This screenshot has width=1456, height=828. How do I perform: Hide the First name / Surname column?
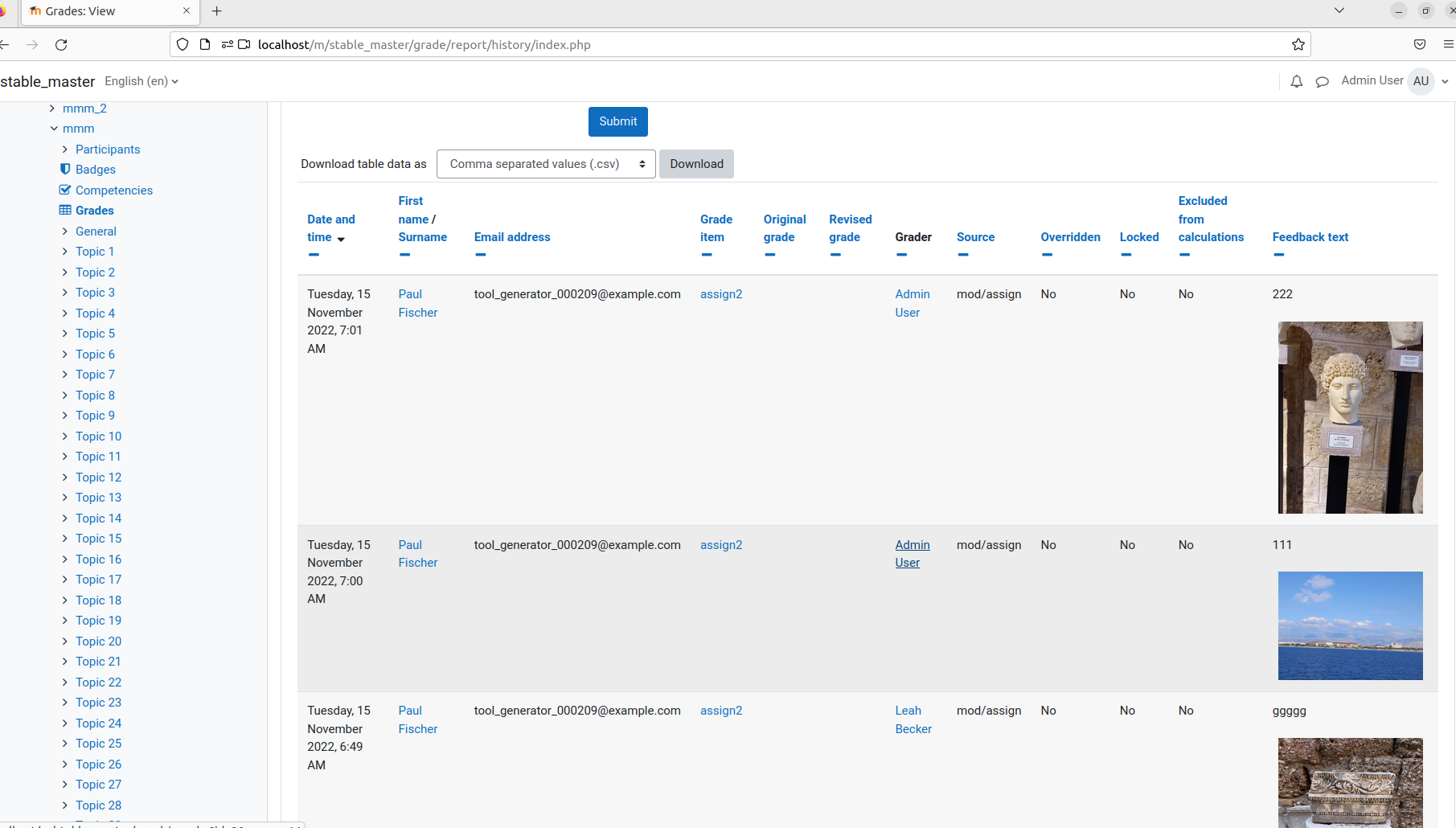click(404, 255)
